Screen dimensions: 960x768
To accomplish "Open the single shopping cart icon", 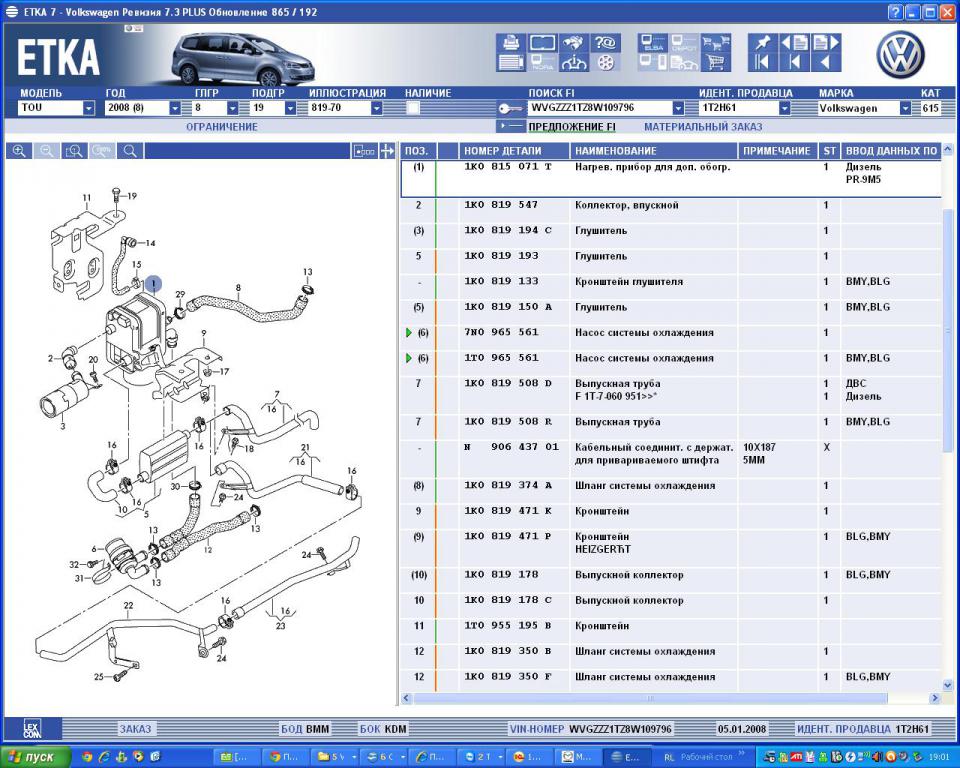I will pos(716,62).
